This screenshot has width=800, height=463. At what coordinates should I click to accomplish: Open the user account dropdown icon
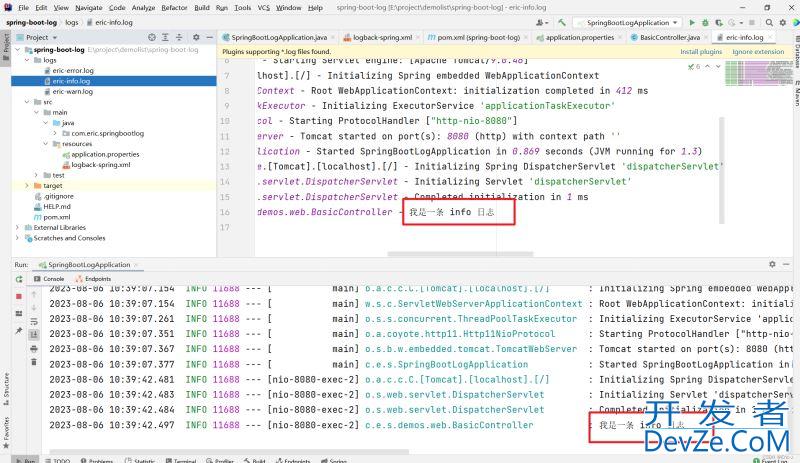coord(542,22)
